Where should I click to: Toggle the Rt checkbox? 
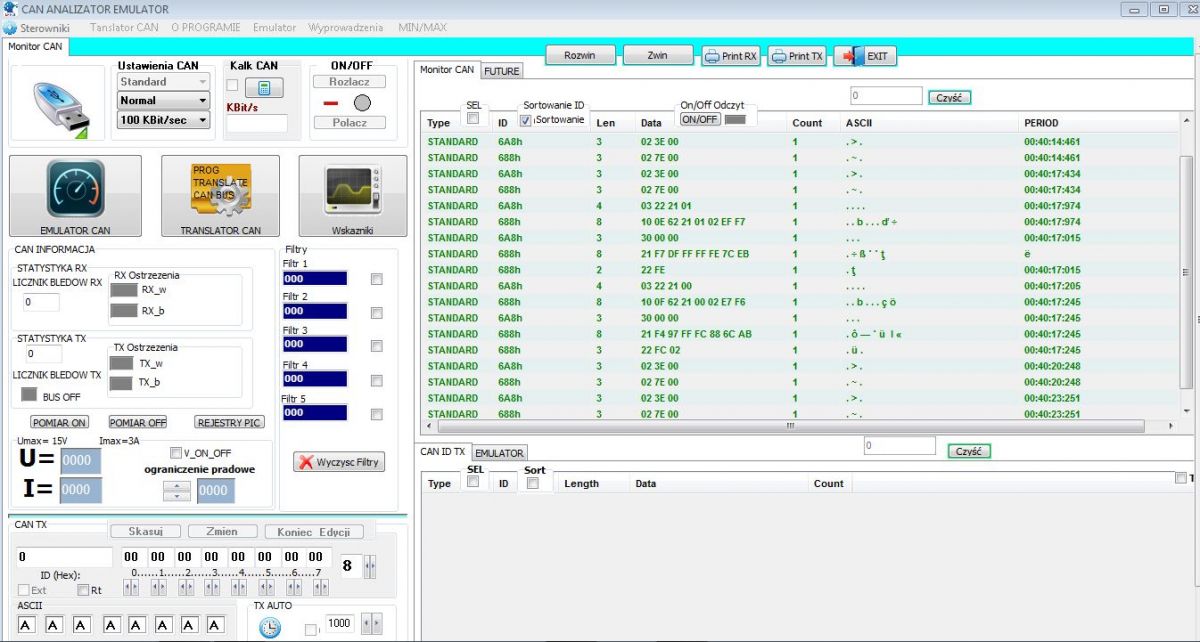pos(83,590)
